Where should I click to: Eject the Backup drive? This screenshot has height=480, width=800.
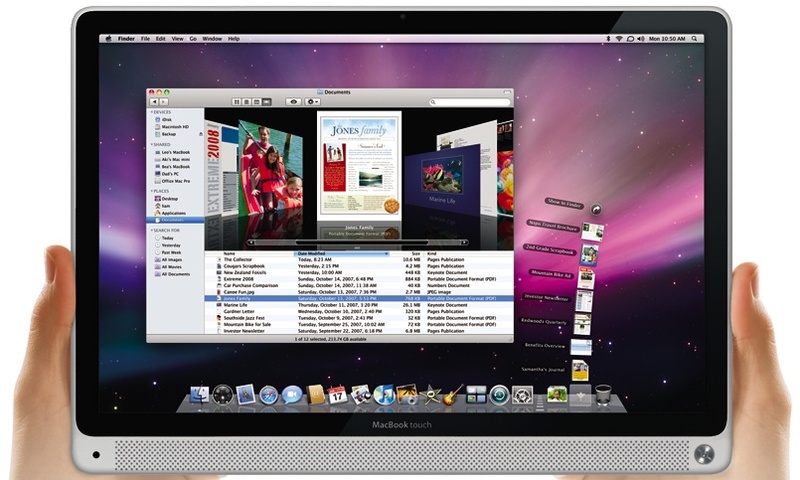(201, 134)
